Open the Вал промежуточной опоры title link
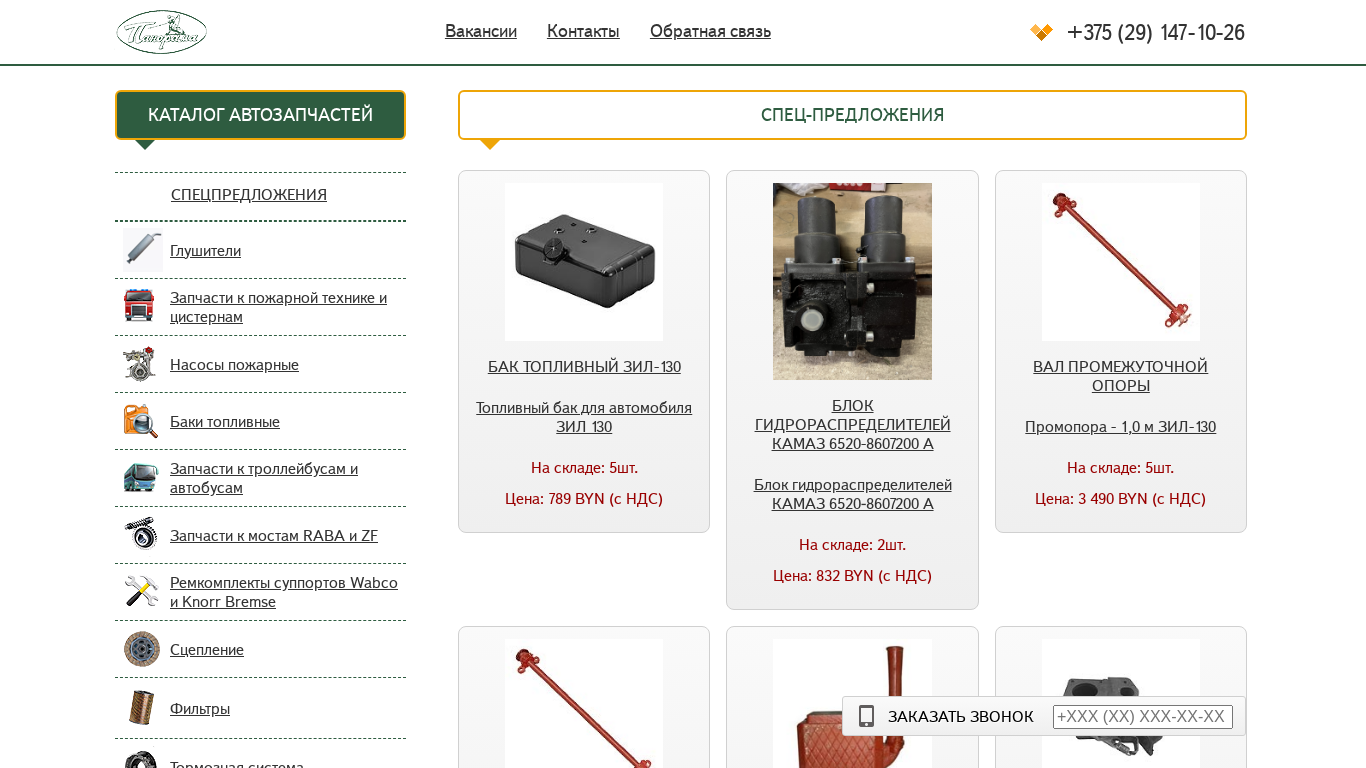This screenshot has height=768, width=1366. click(x=1121, y=376)
